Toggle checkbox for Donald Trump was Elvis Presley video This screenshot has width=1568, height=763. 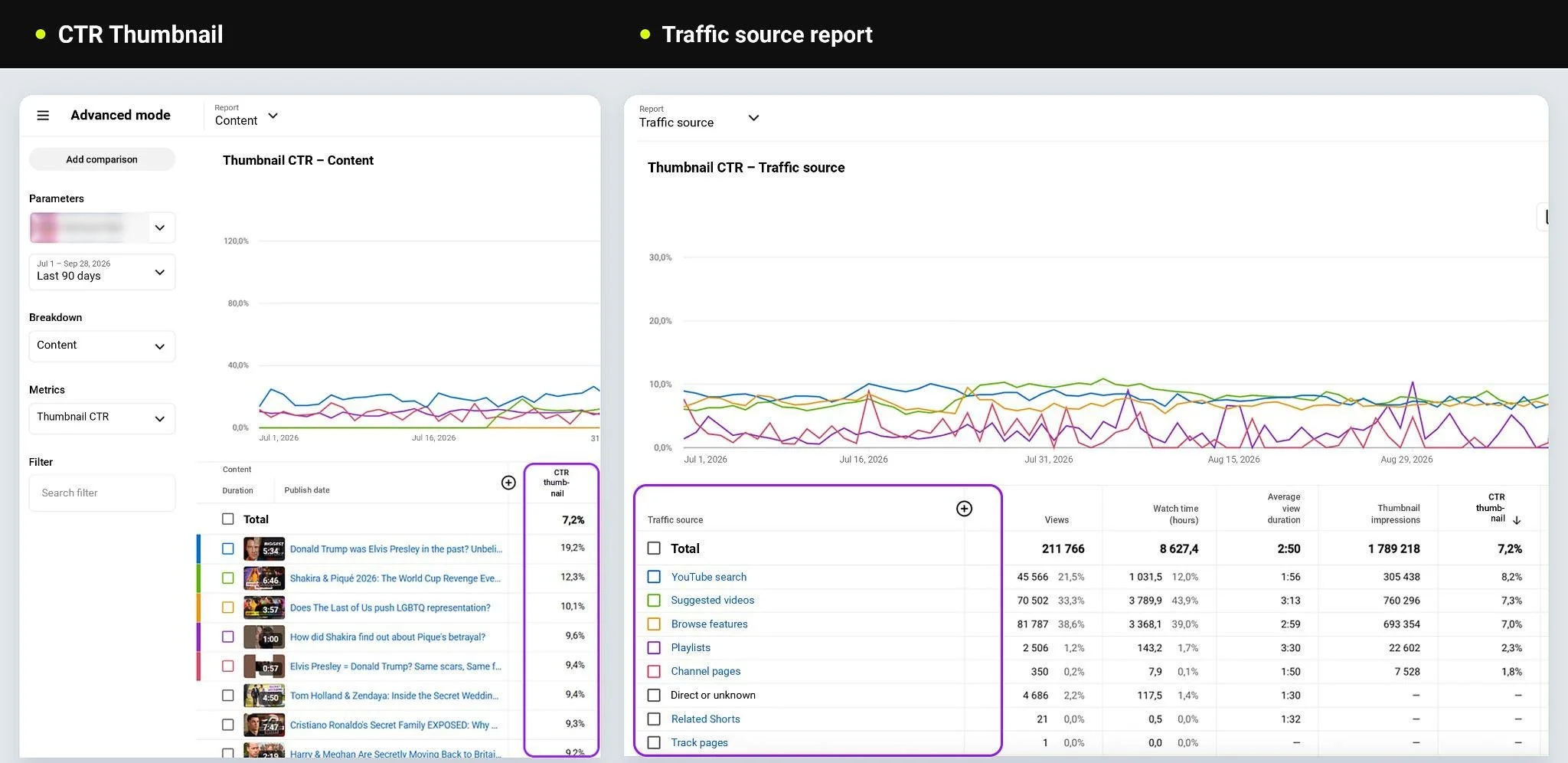click(228, 549)
